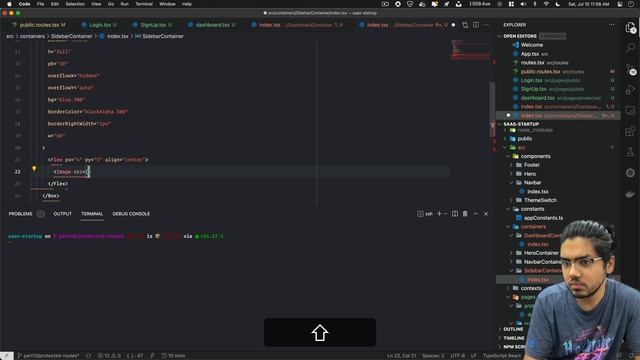The width and height of the screenshot is (640, 360).
Task: Open the PROBLEMS panel tab
Action: click(x=20, y=214)
